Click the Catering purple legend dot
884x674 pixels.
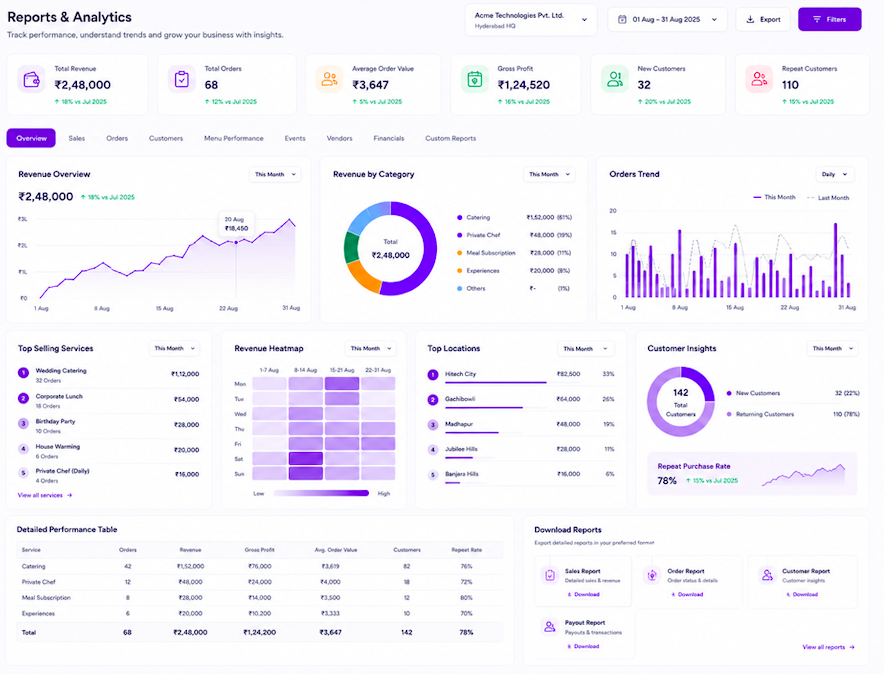pyautogui.click(x=460, y=218)
